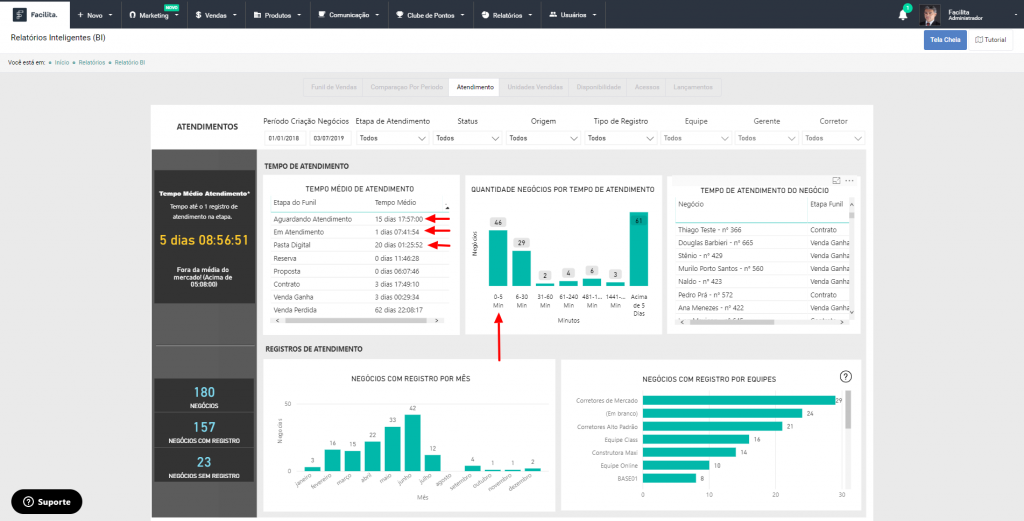Screen dimensions: 1024x521
Task: Switch to the Unidades Vendidas tab
Action: click(535, 87)
